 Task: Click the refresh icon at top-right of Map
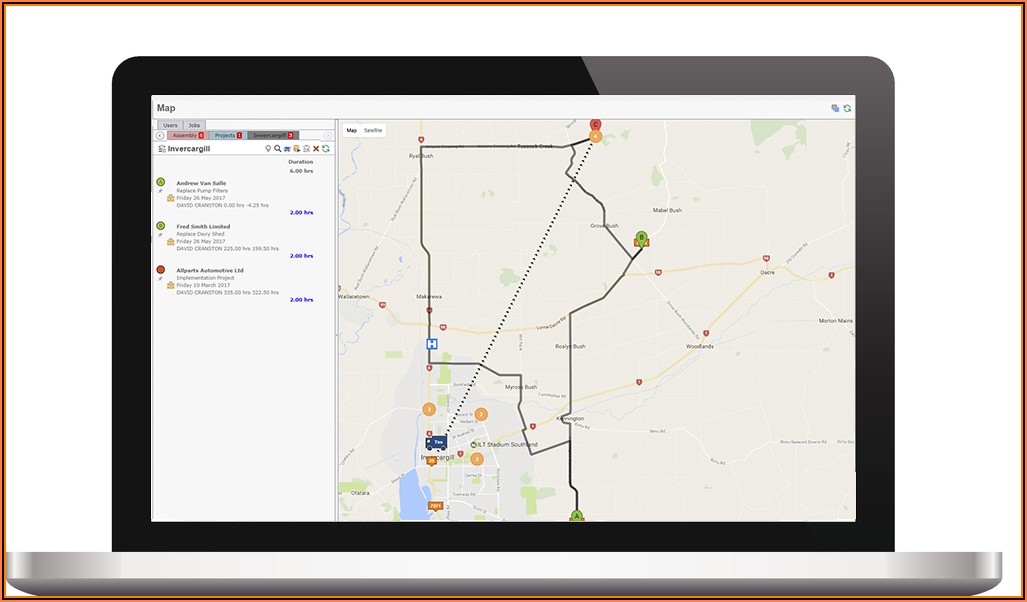click(x=847, y=108)
